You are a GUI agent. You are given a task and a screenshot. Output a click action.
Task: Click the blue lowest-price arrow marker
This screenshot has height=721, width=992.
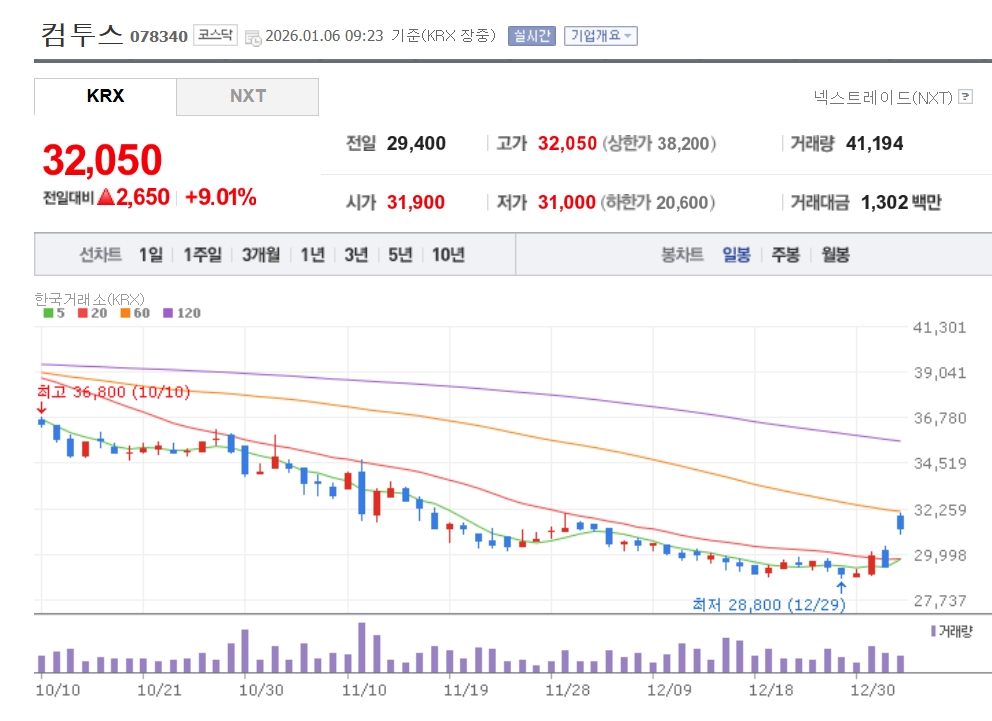tap(841, 588)
